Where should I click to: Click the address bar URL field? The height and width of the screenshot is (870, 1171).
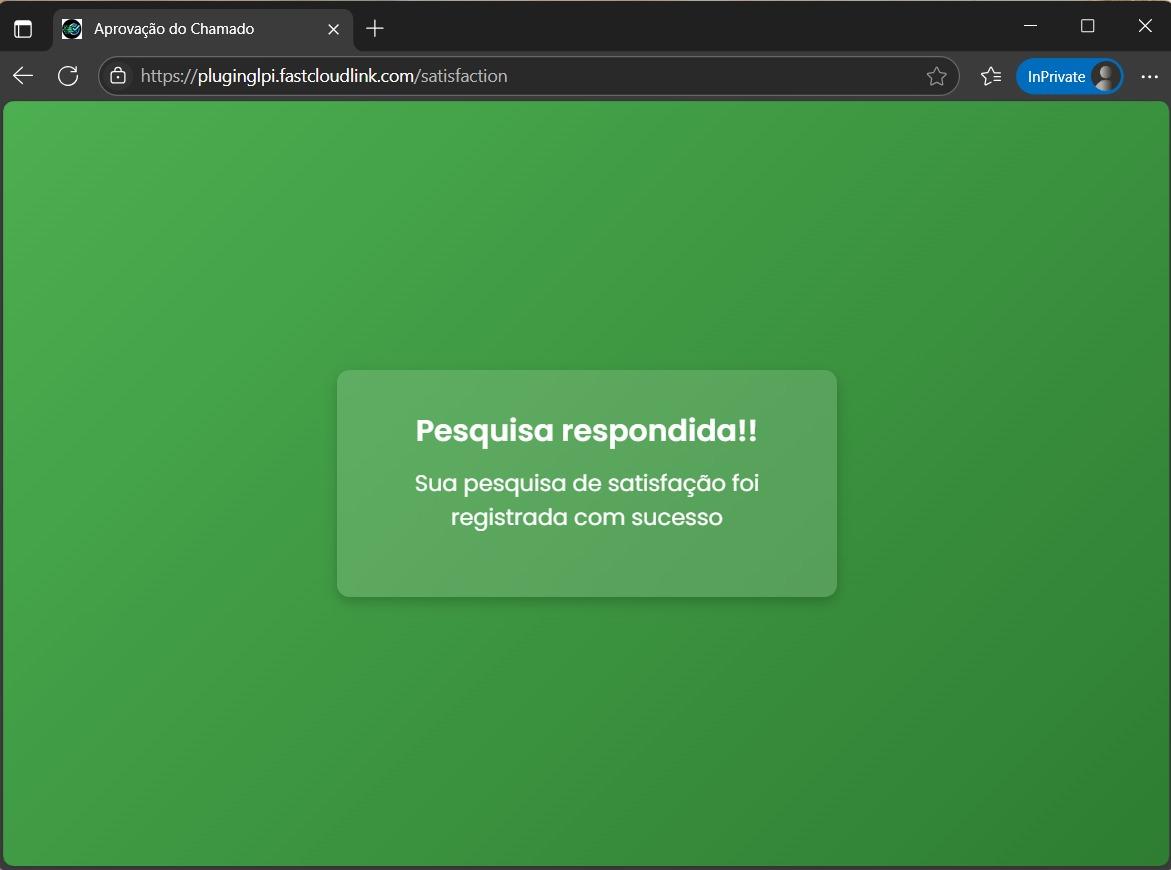click(x=500, y=76)
